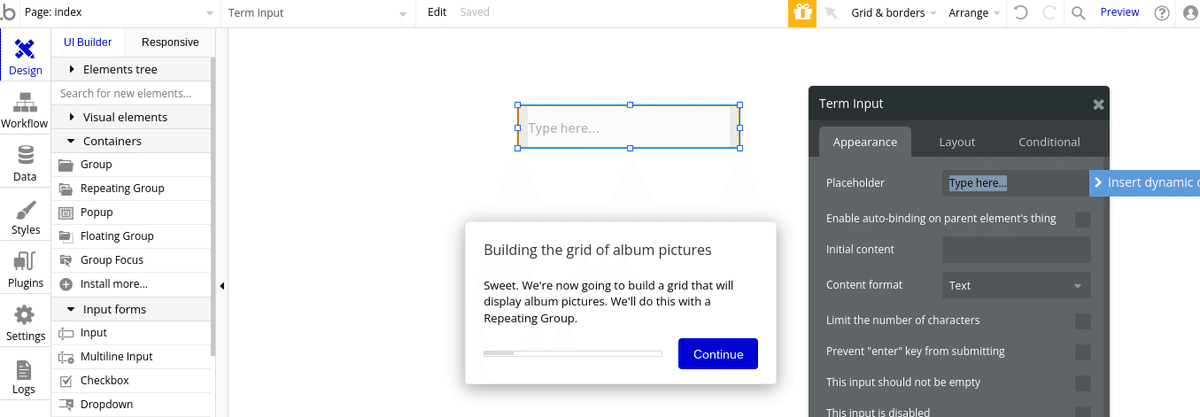Viewport: 1200px width, 417px height.
Task: Open the Styles brush icon
Action: pos(25,209)
